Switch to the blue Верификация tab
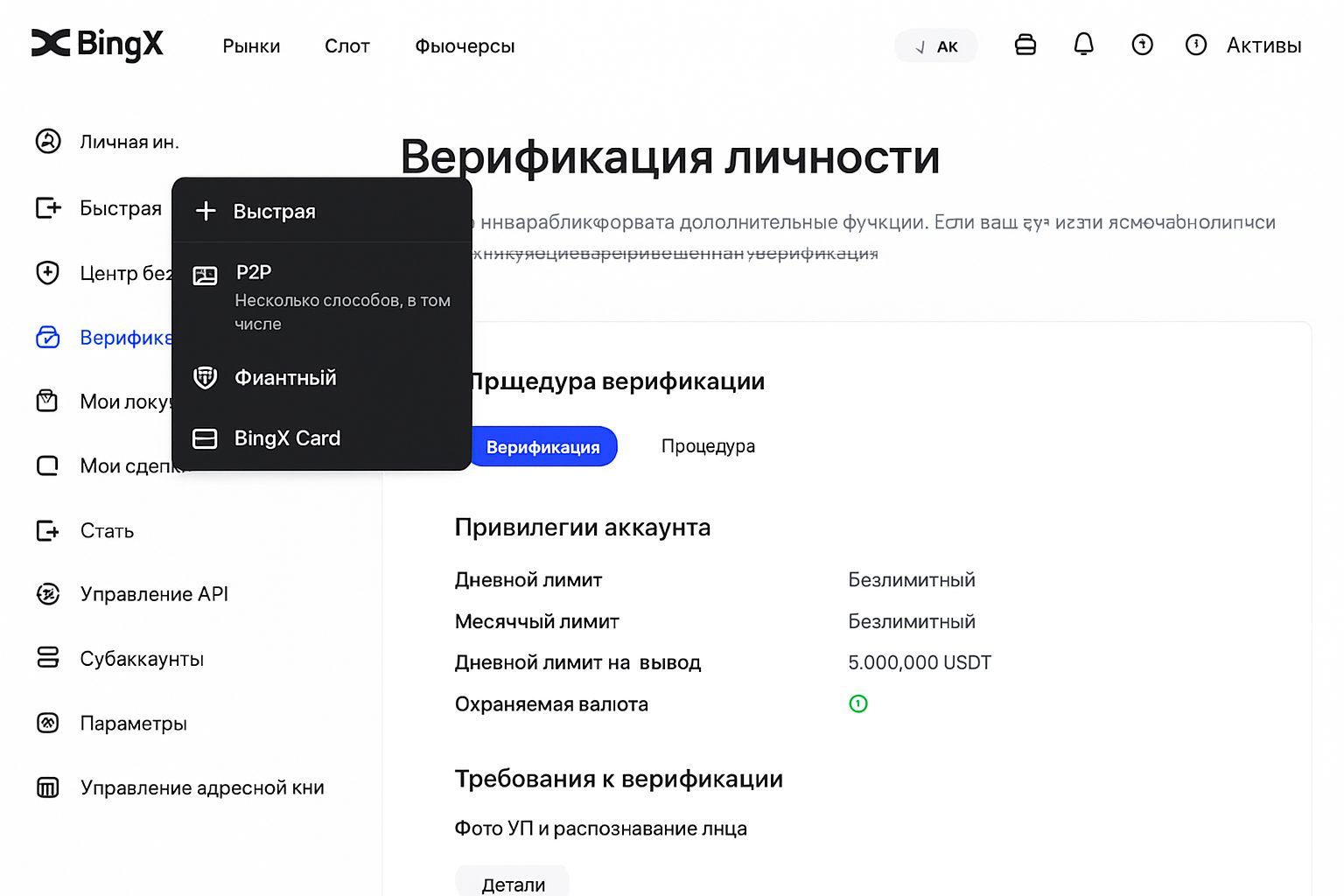1344x896 pixels. [543, 447]
